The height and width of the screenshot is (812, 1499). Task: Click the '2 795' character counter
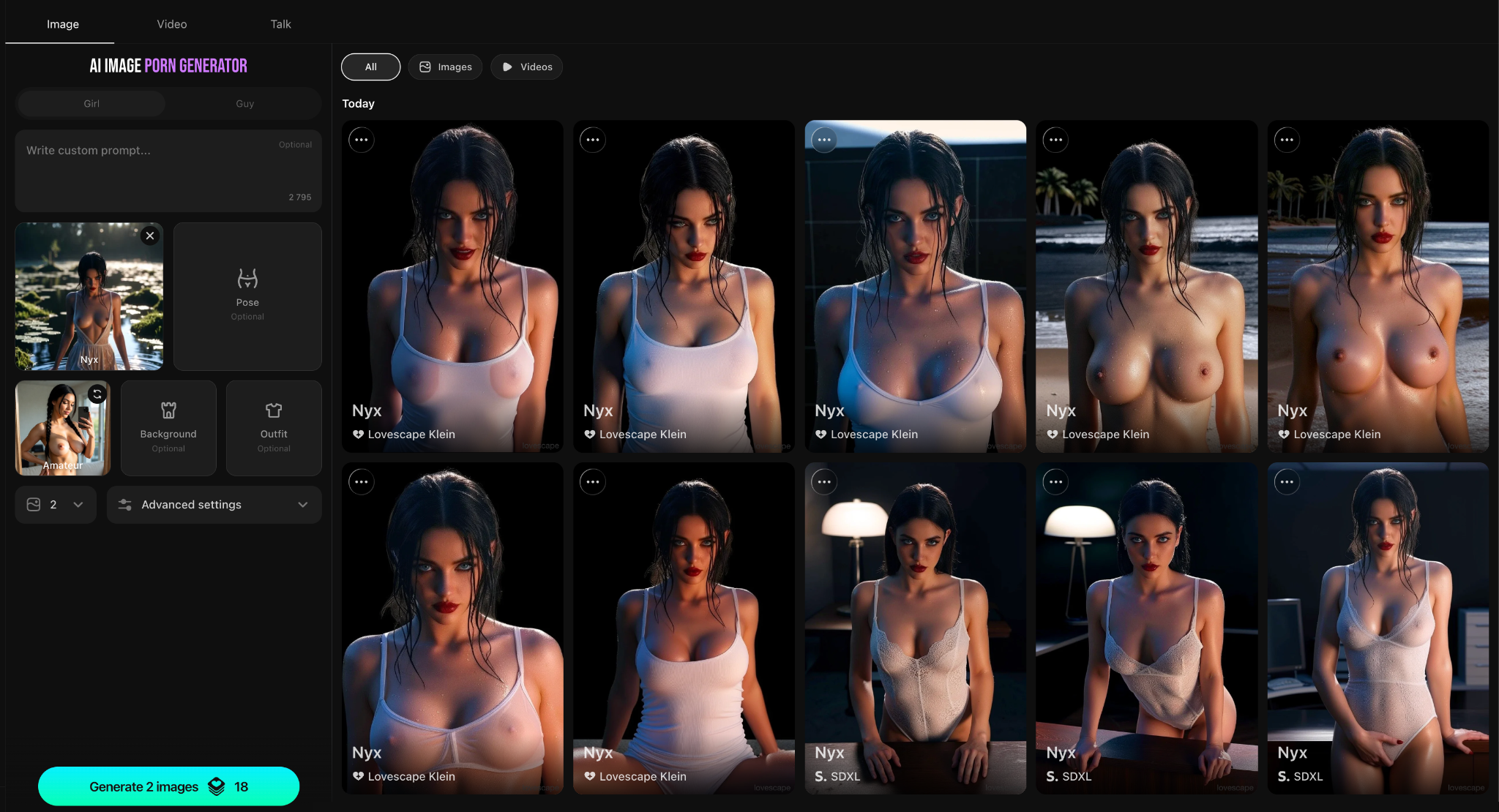tap(300, 198)
